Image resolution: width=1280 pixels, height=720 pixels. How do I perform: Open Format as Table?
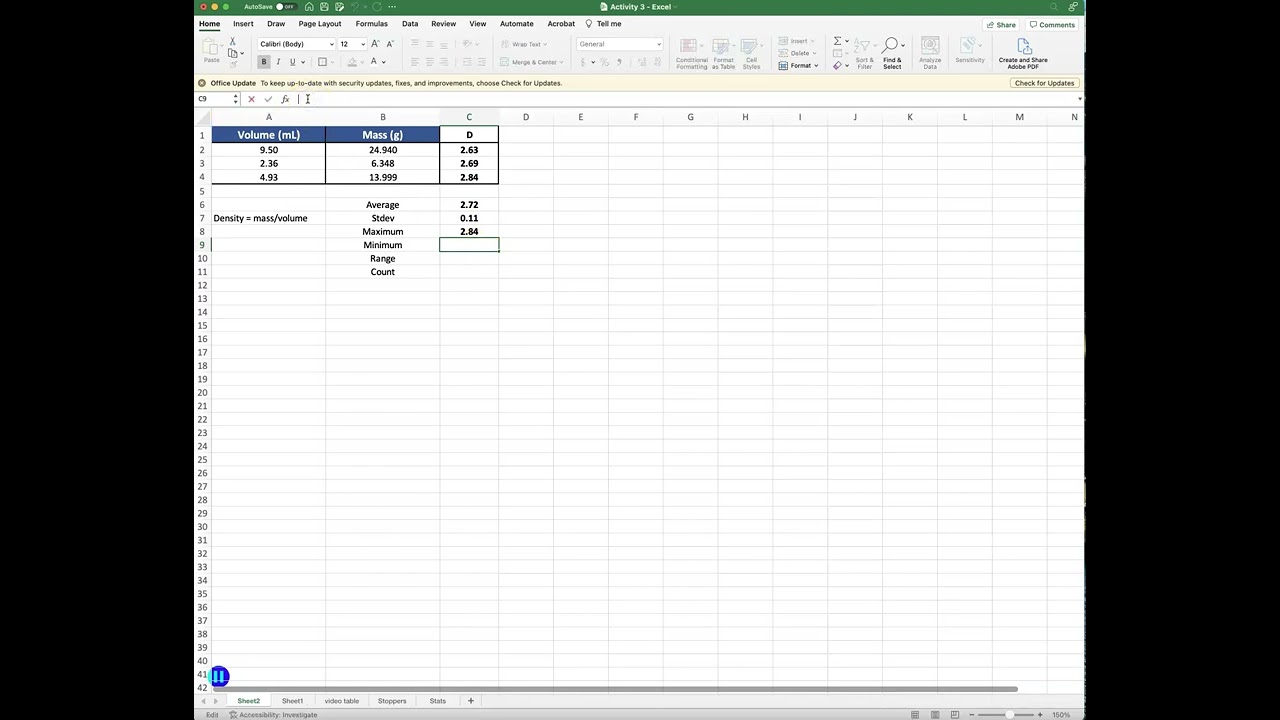tap(723, 53)
